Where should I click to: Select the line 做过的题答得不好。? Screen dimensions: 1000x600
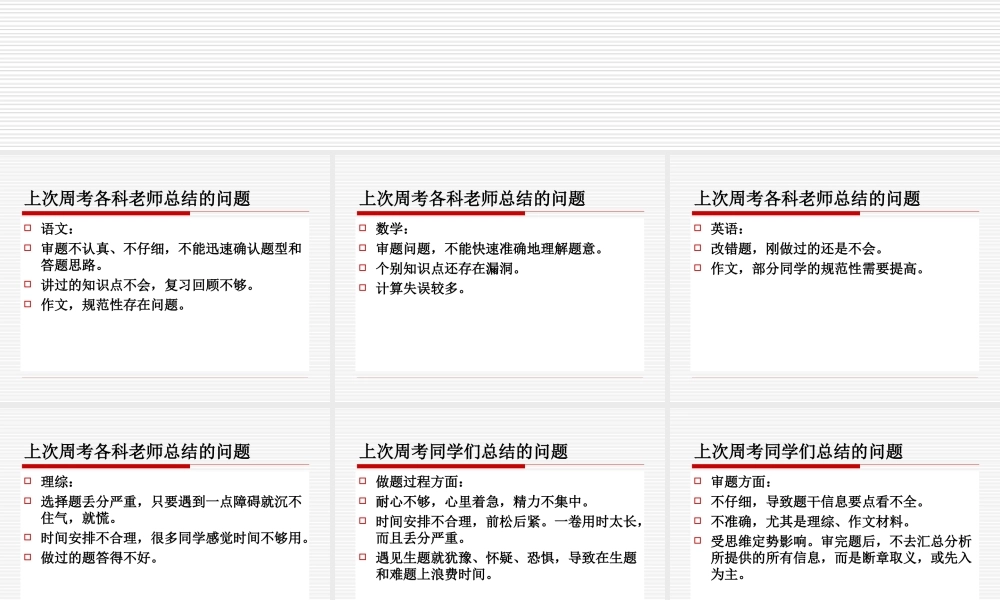[x=100, y=558]
